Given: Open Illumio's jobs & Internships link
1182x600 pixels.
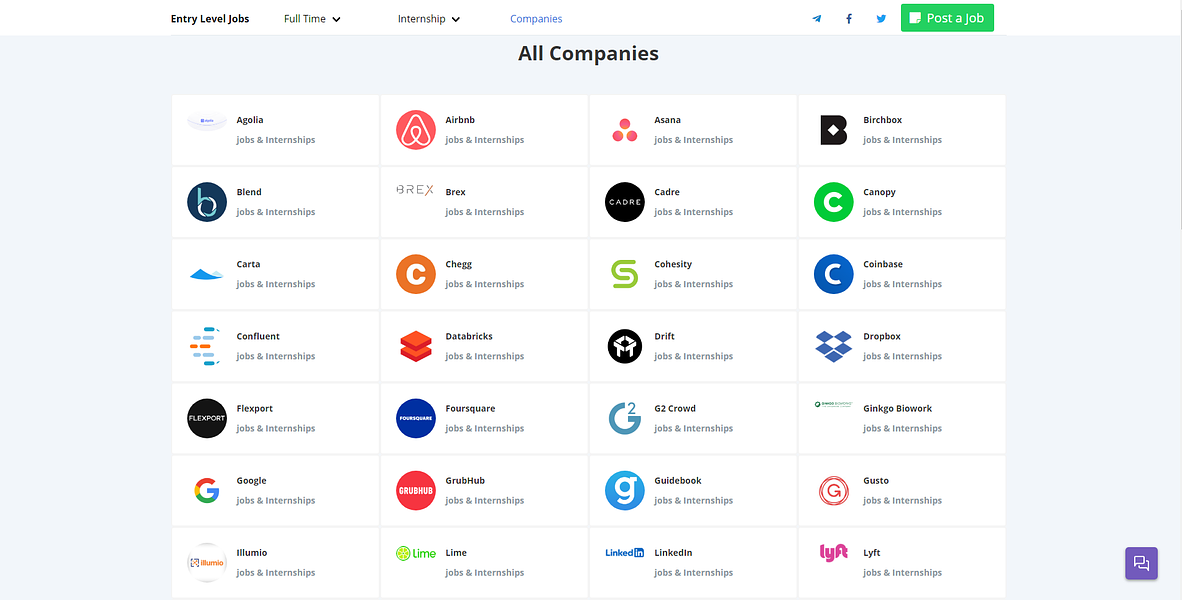Looking at the screenshot, I should (x=276, y=573).
